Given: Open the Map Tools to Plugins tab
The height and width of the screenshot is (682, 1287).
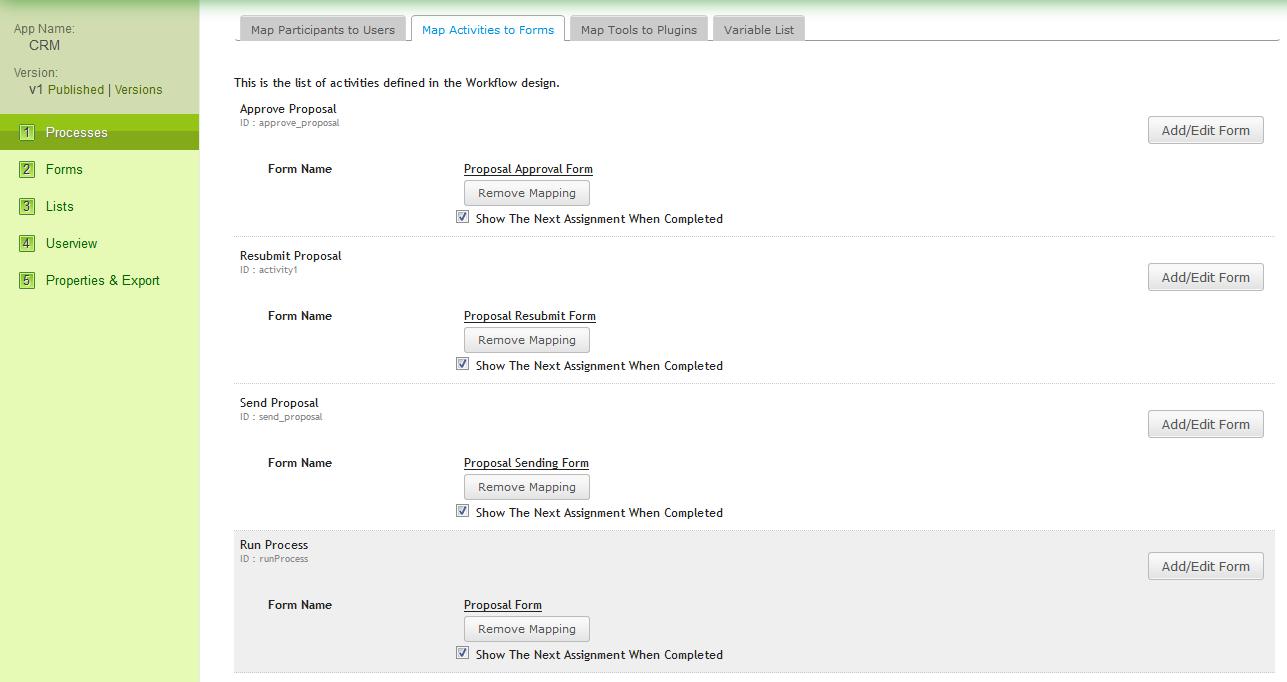Looking at the screenshot, I should (x=639, y=30).
